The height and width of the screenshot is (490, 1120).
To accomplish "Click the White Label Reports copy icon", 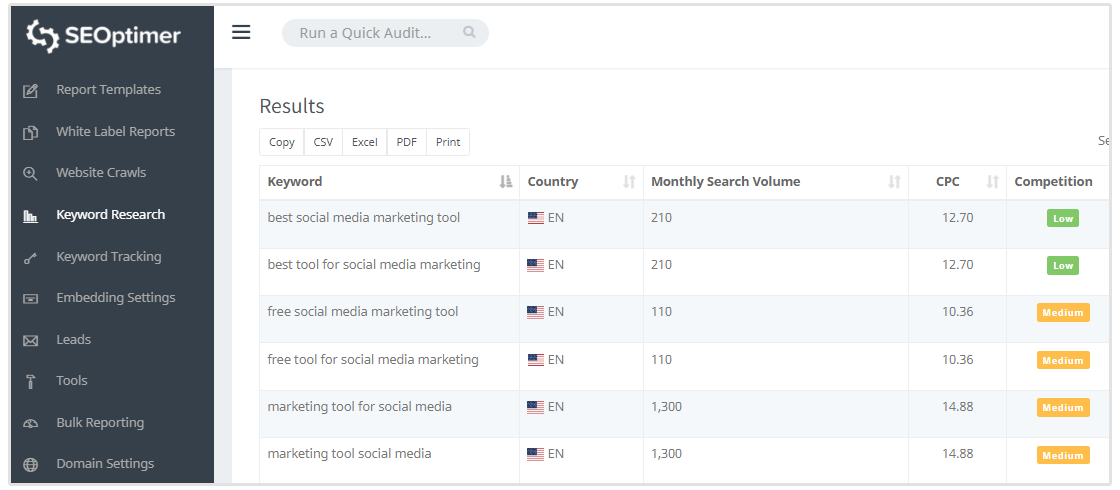I will pyautogui.click(x=31, y=132).
